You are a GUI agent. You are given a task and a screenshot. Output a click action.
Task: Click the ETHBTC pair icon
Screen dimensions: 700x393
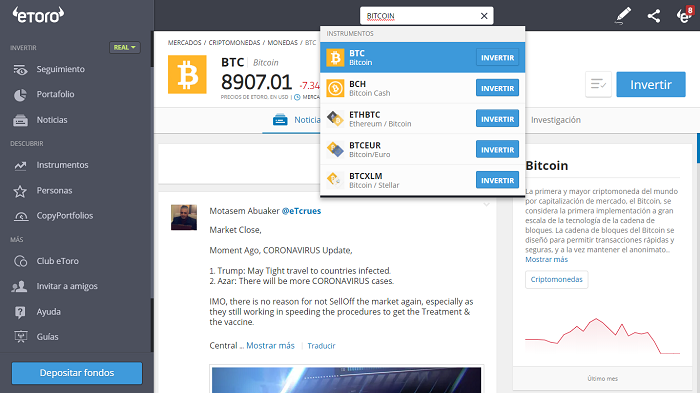335,119
